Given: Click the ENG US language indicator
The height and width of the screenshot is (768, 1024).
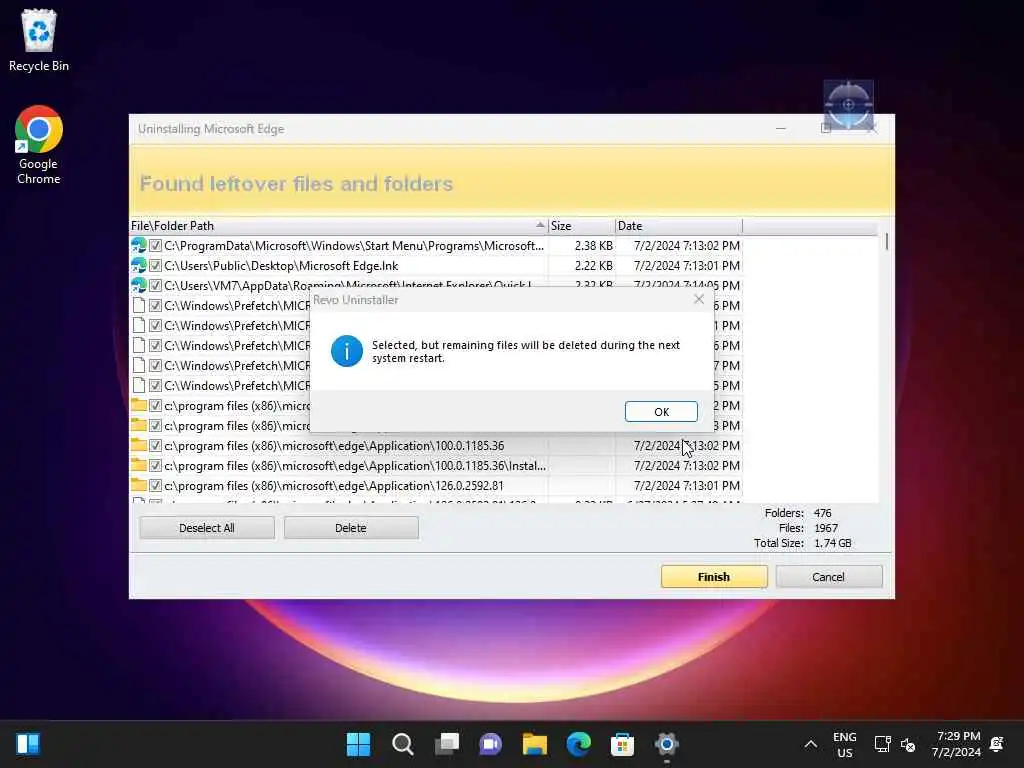Looking at the screenshot, I should tap(844, 744).
